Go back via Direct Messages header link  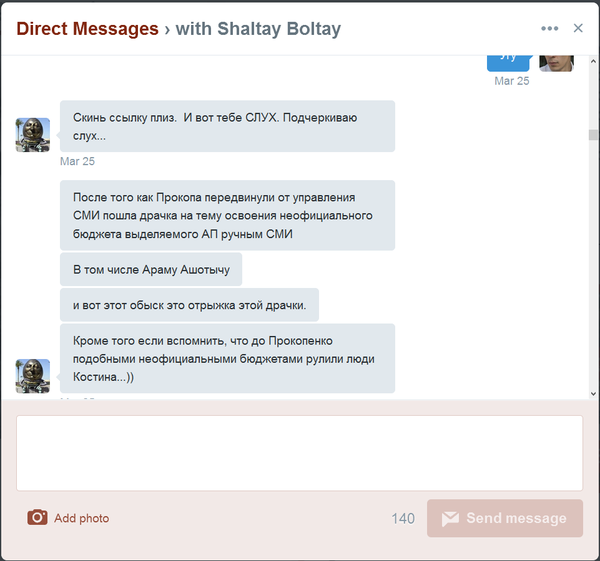(87, 29)
